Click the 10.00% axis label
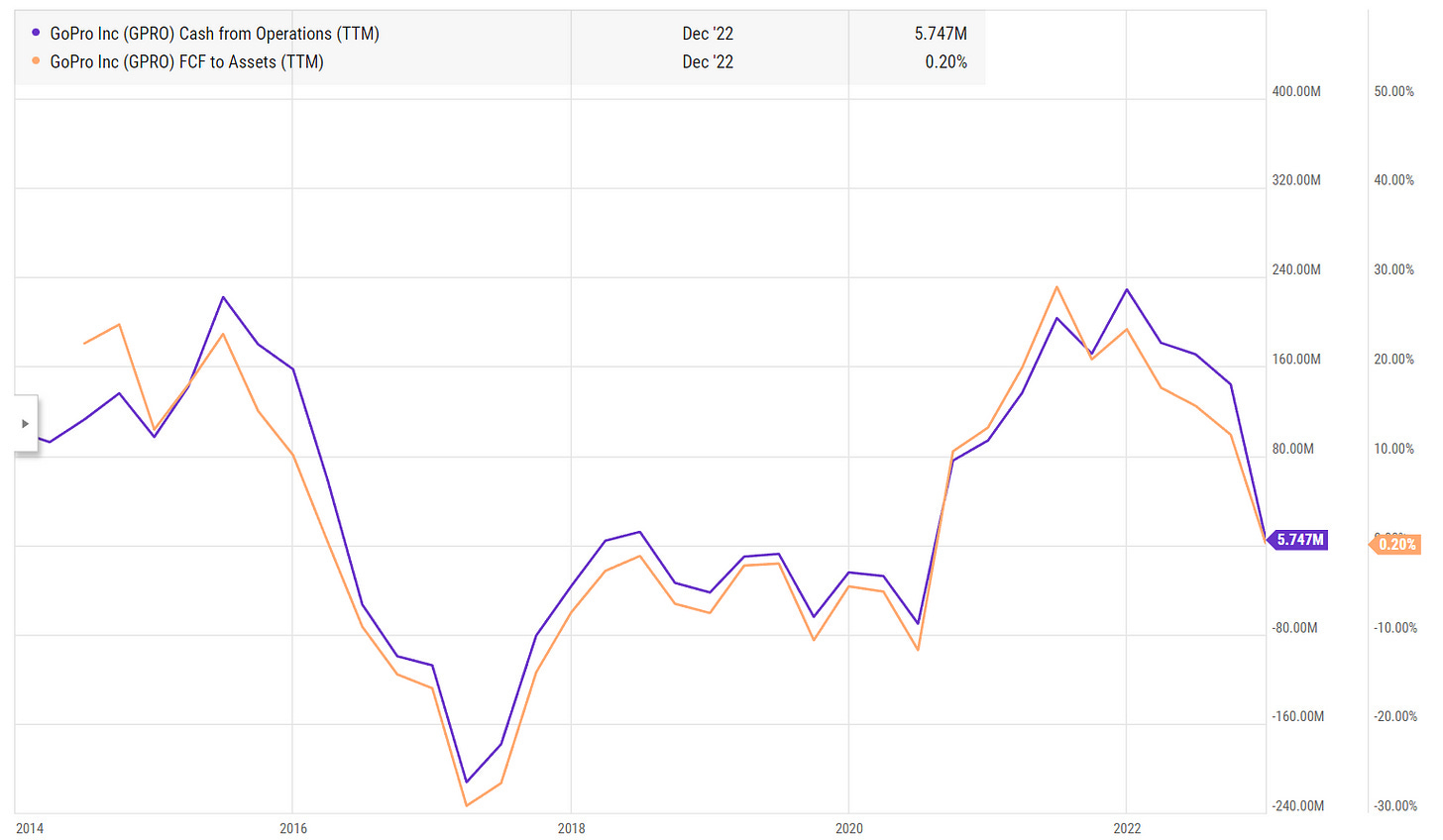Screen dimensions: 1443x840 click(x=1394, y=449)
